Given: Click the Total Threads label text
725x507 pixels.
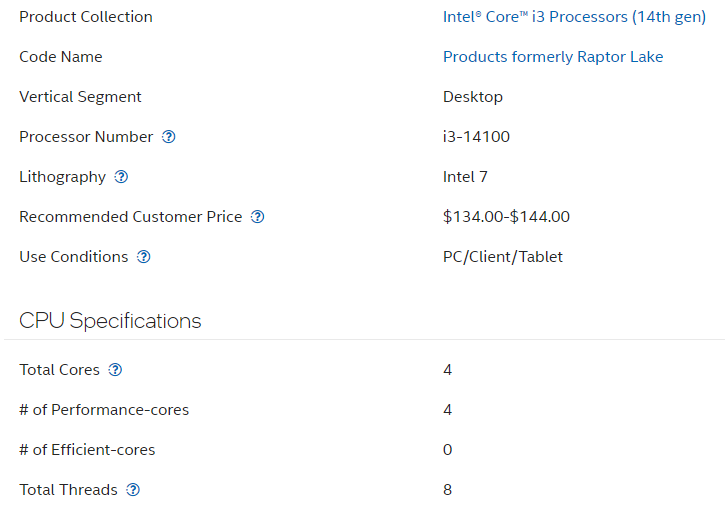Looking at the screenshot, I should click(68, 489).
